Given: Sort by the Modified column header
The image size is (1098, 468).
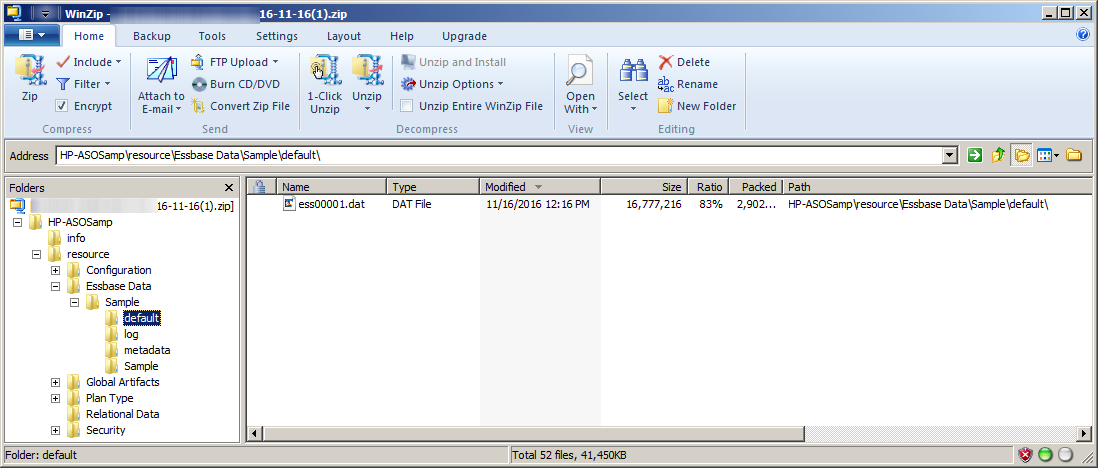Looking at the screenshot, I should coord(539,187).
